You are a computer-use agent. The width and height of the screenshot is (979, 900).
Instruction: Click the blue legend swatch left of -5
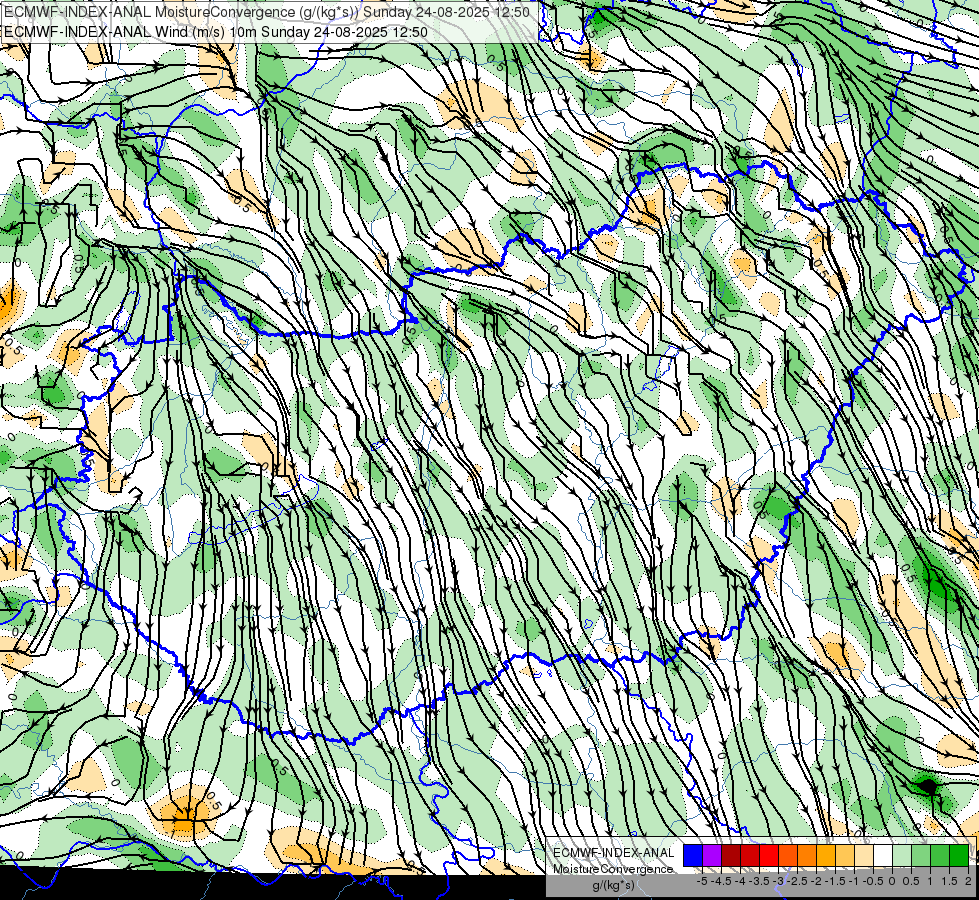[x=693, y=855]
